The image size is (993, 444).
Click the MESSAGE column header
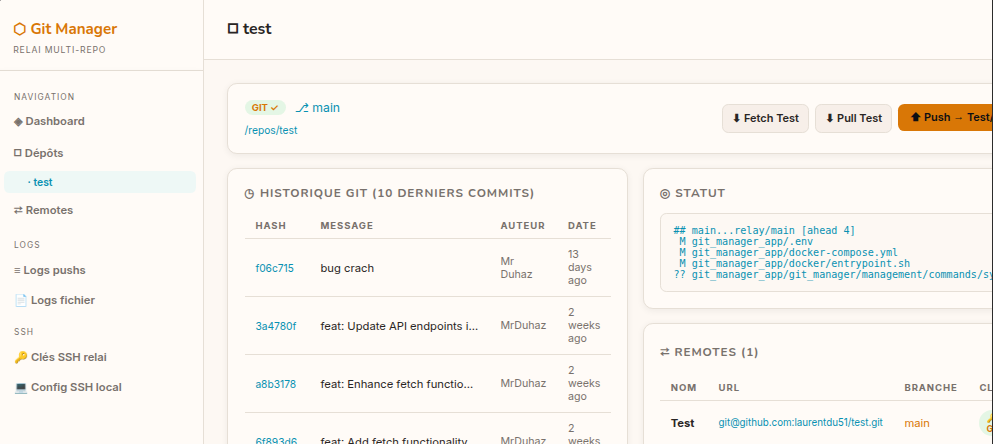347,225
